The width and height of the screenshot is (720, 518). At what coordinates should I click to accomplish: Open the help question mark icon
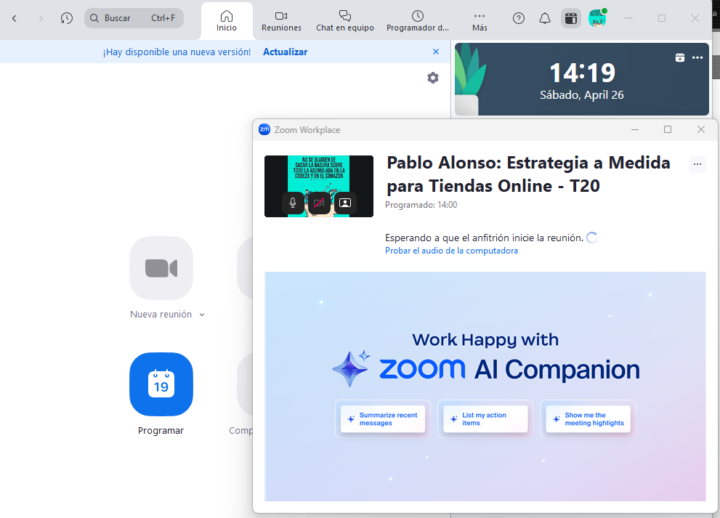point(518,18)
